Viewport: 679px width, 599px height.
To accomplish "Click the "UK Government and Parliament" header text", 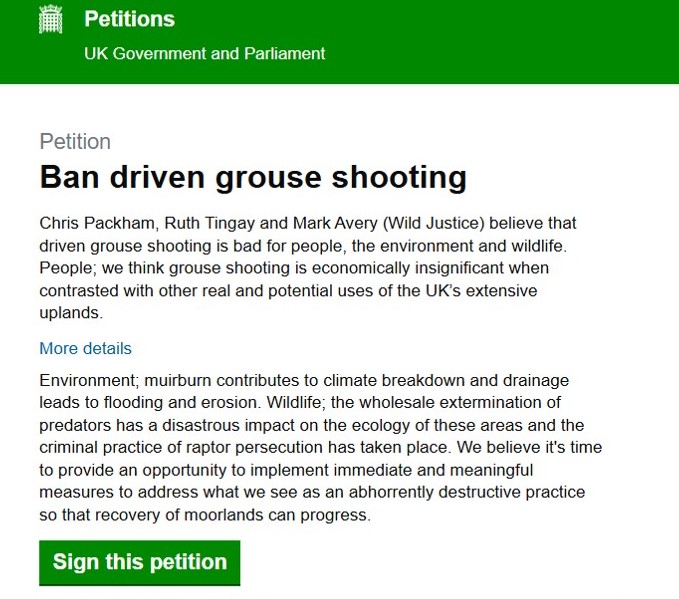I will [204, 53].
